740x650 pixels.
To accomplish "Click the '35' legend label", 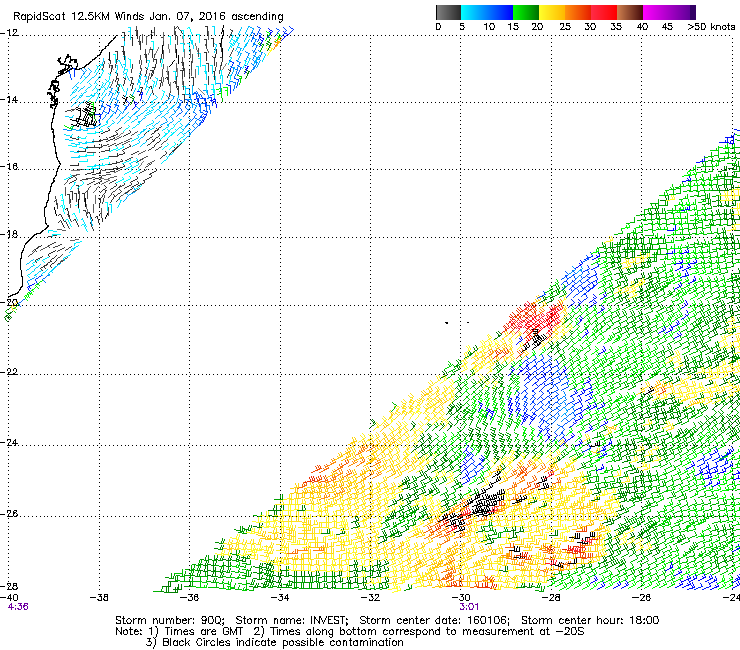I will [616, 26].
